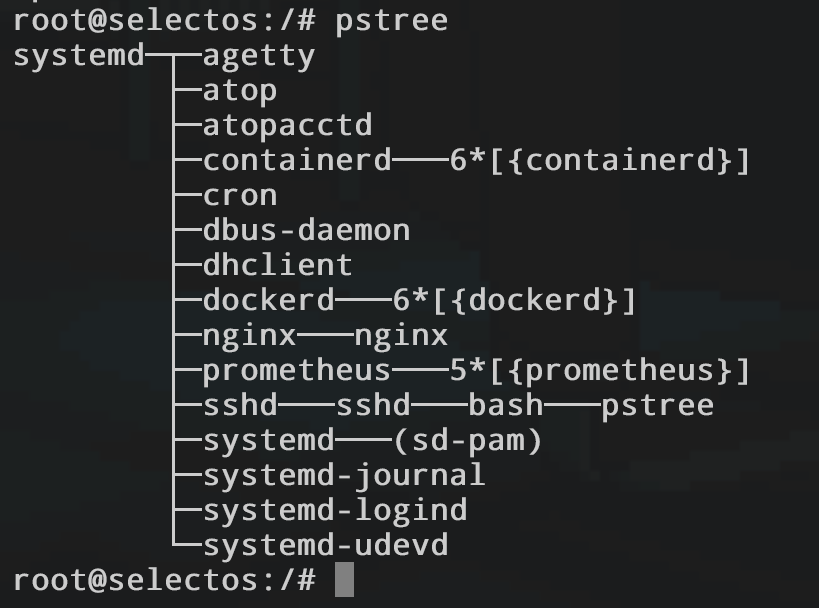Select the 6*[{dockerd}] thread group
Screen dimensions: 819x608
coord(514,300)
